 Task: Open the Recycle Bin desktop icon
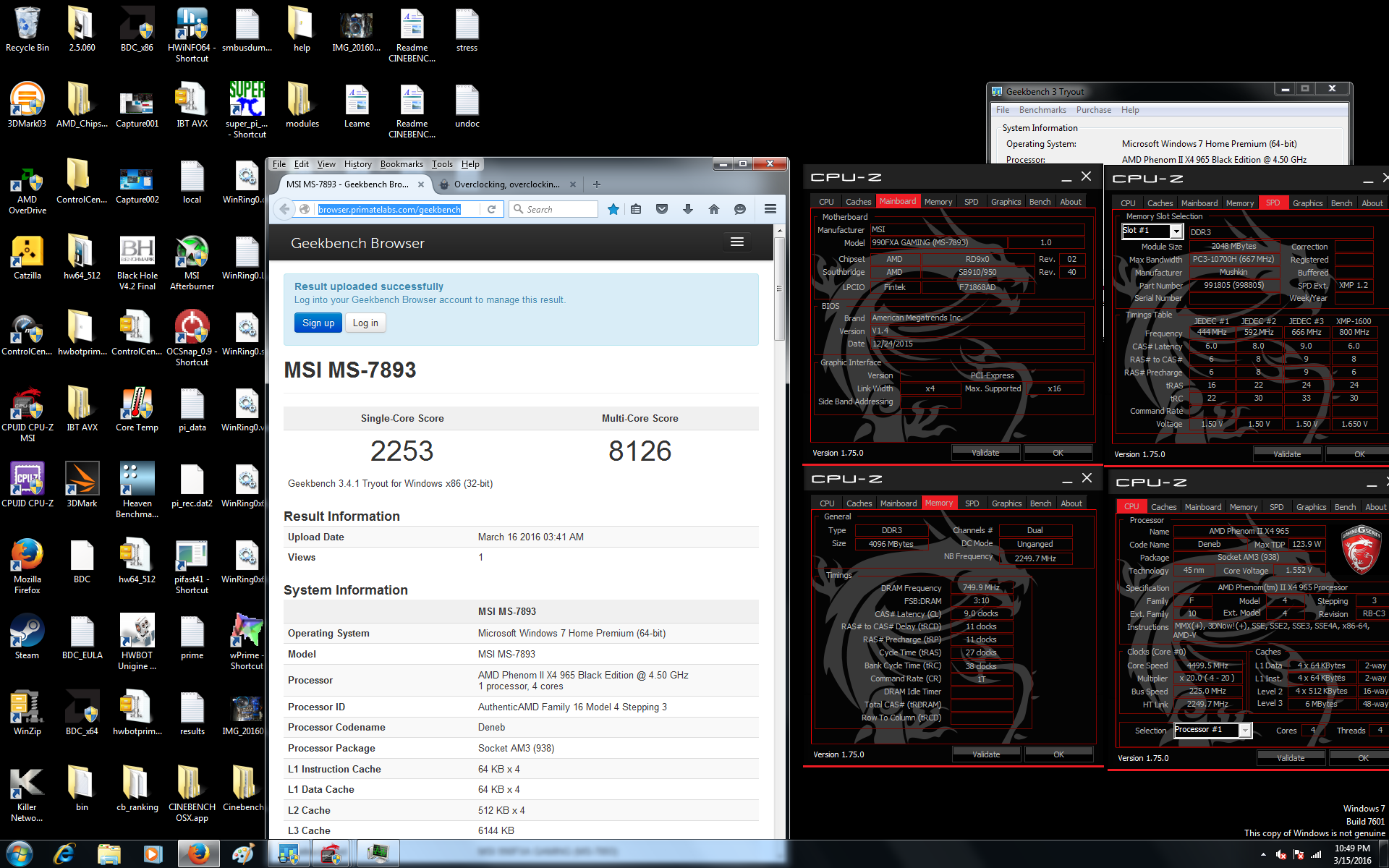(27, 29)
